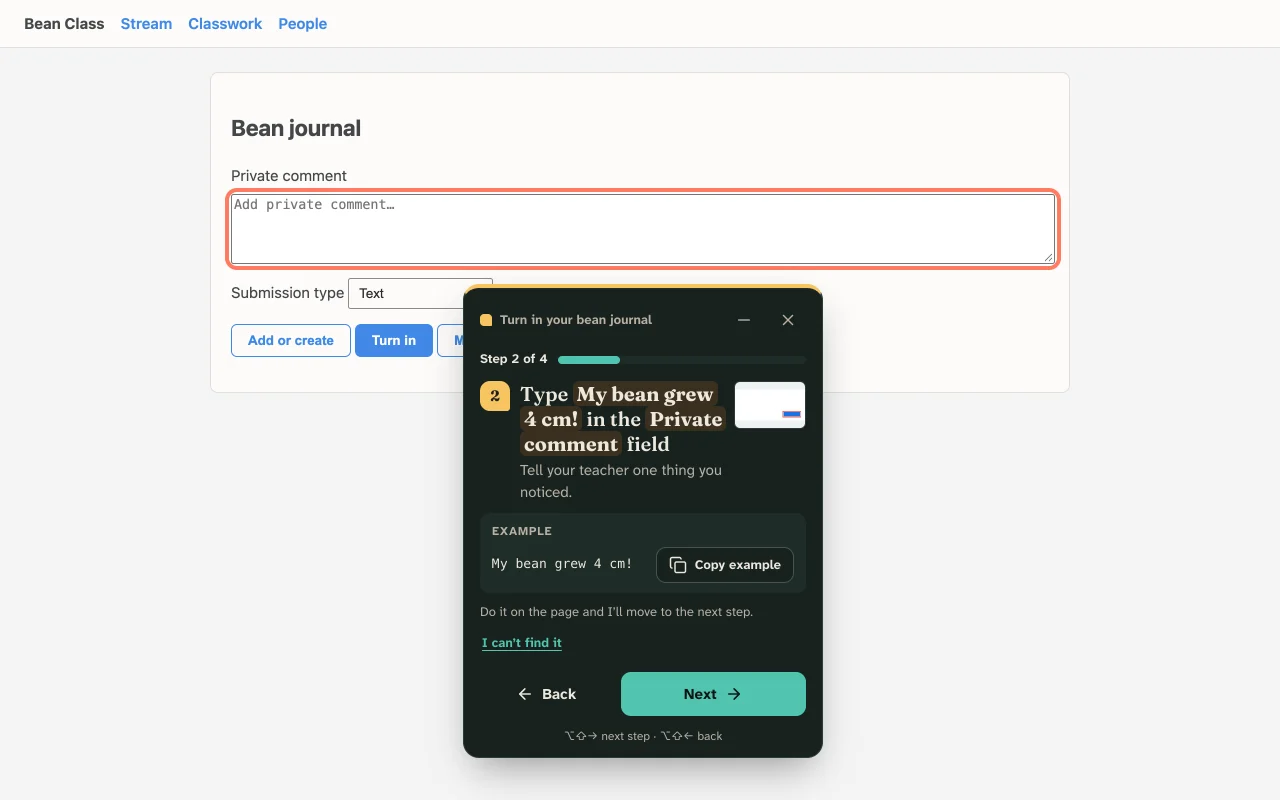Select the "Step 2 of 4" label
Image resolution: width=1280 pixels, height=800 pixels.
pos(514,359)
